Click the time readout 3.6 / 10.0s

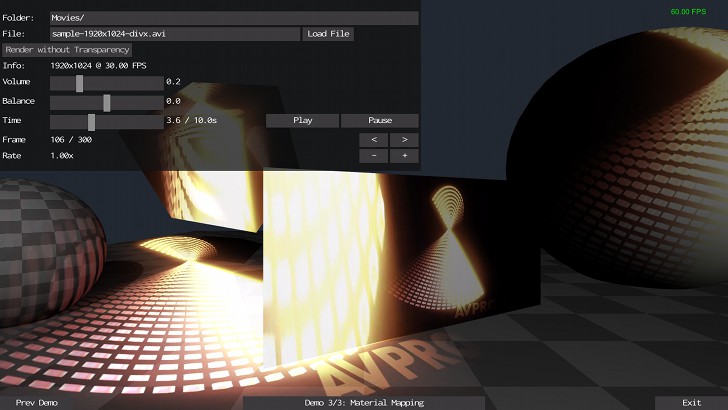point(191,120)
